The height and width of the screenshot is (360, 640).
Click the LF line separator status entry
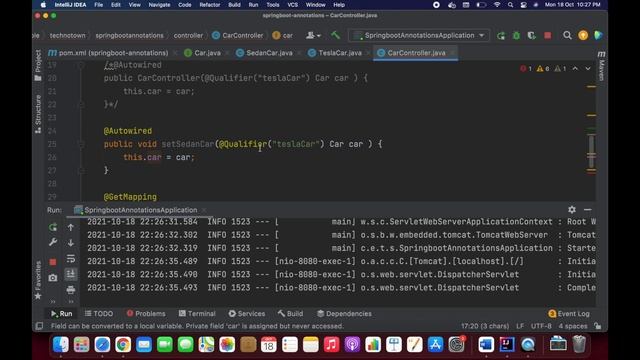coord(520,326)
